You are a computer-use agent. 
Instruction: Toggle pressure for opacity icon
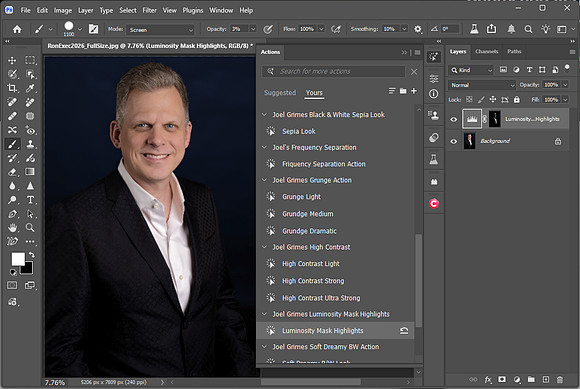[x=268, y=29]
